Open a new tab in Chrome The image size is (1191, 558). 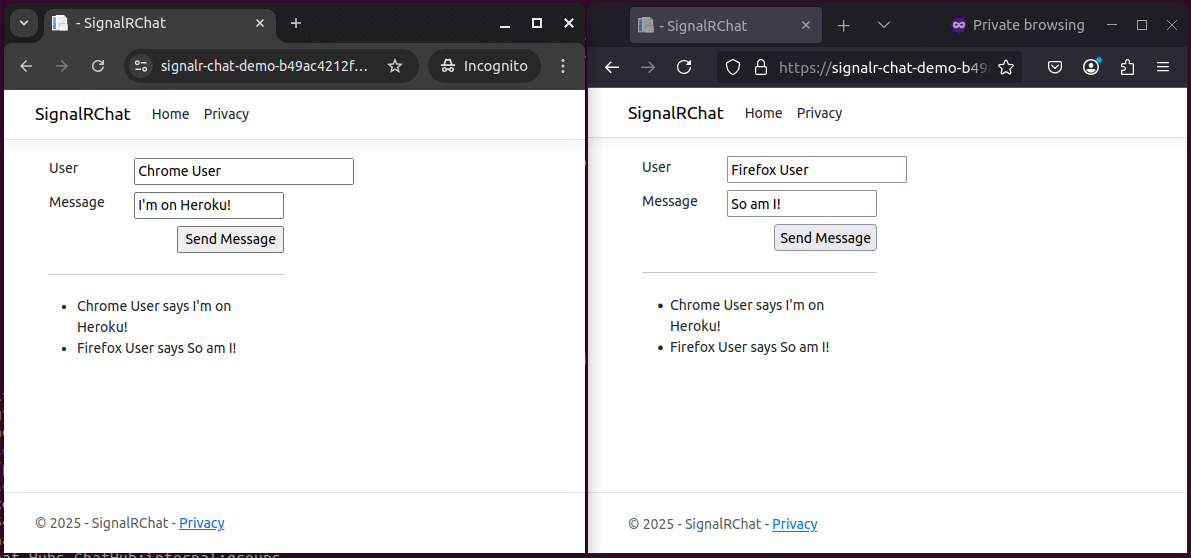point(296,23)
